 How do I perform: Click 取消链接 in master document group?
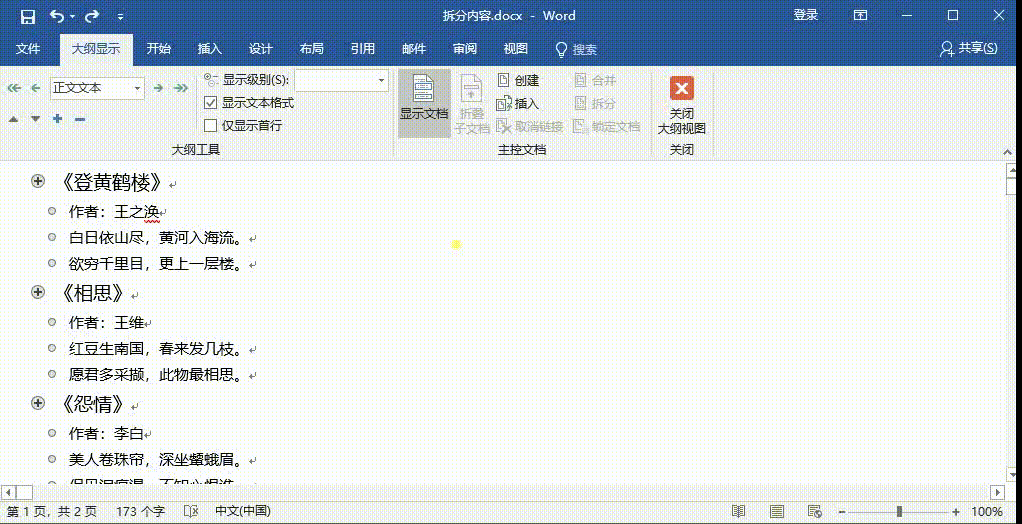click(529, 126)
